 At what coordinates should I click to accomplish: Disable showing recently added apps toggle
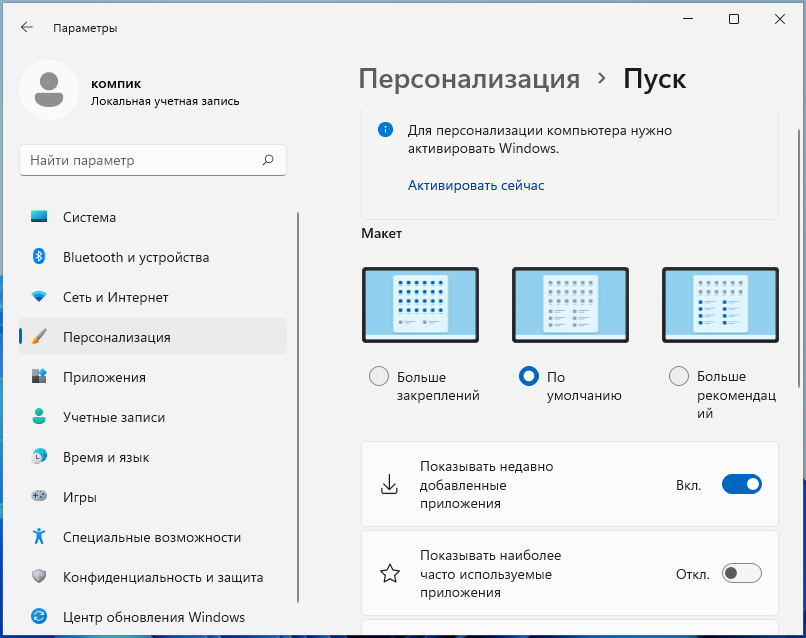(741, 485)
